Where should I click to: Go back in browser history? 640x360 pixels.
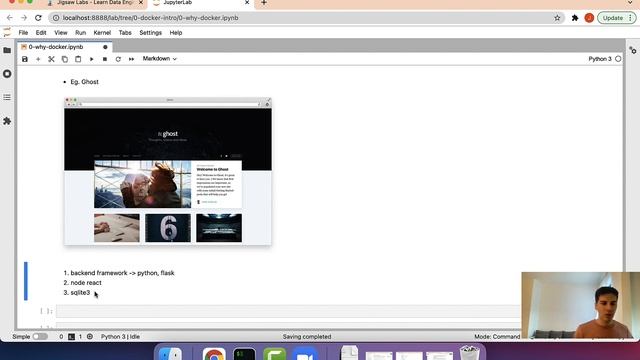(x=10, y=18)
